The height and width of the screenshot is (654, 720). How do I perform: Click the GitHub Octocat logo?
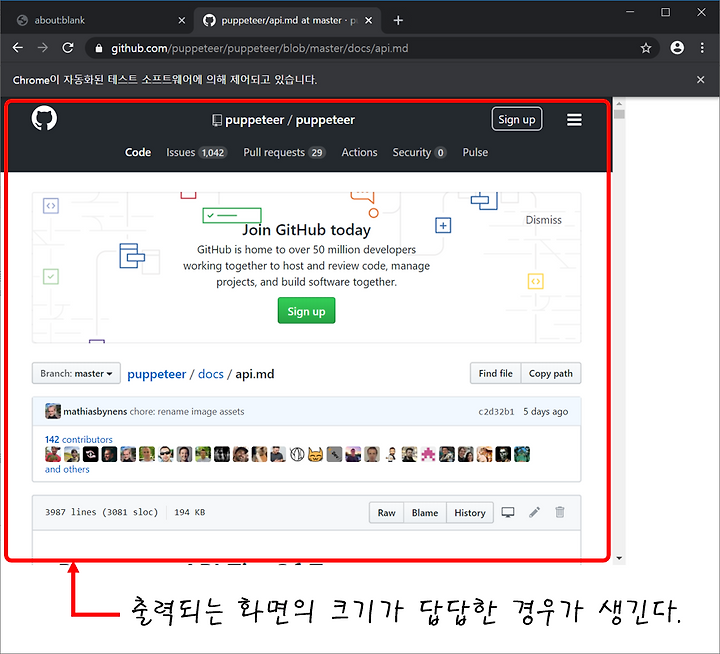click(44, 118)
